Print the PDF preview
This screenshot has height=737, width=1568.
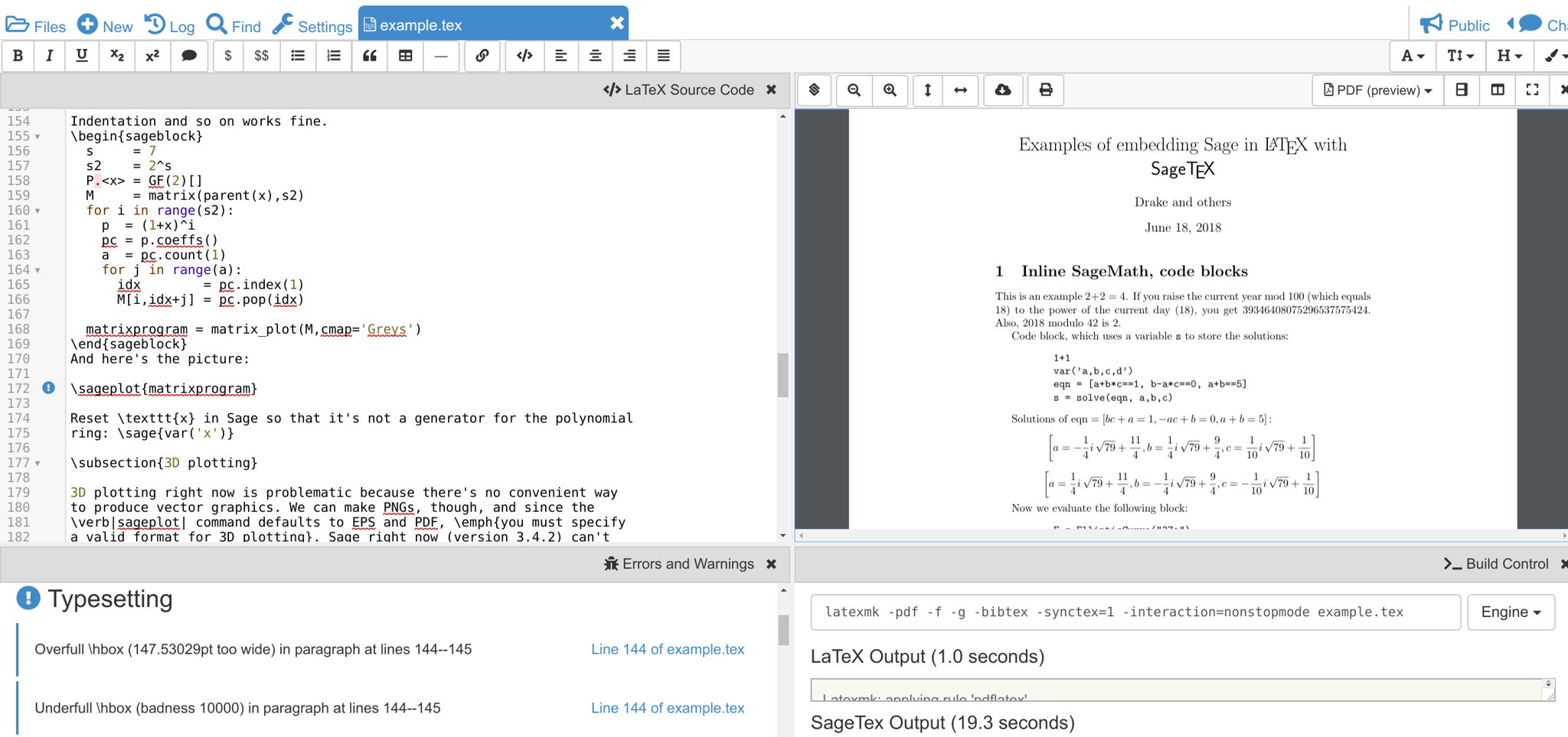click(x=1046, y=90)
